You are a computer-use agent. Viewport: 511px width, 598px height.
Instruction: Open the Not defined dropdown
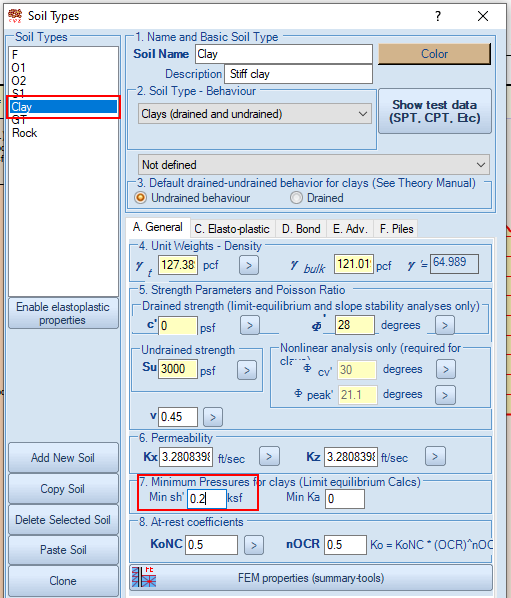[314, 165]
